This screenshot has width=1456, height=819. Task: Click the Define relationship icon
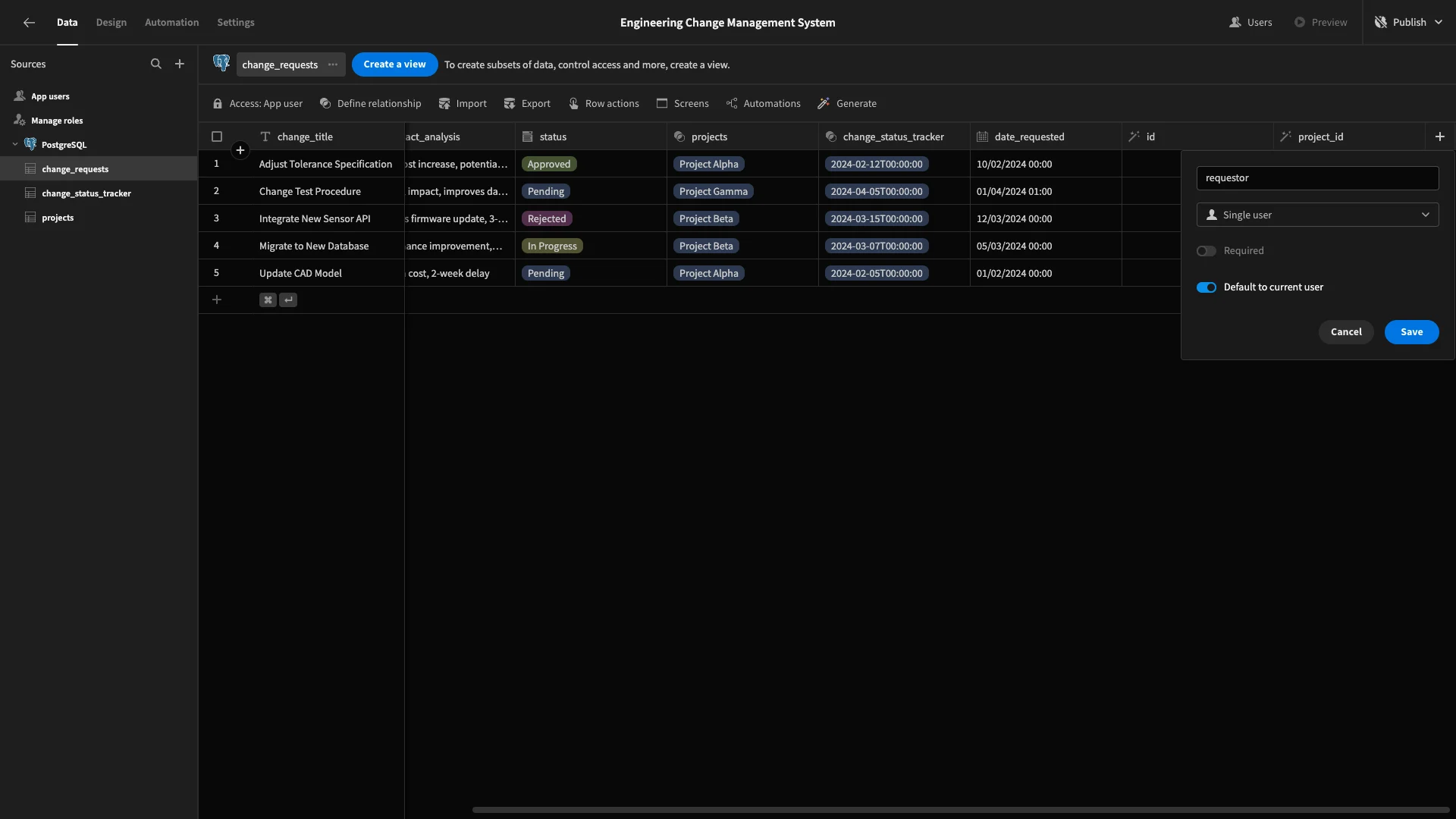coord(325,104)
